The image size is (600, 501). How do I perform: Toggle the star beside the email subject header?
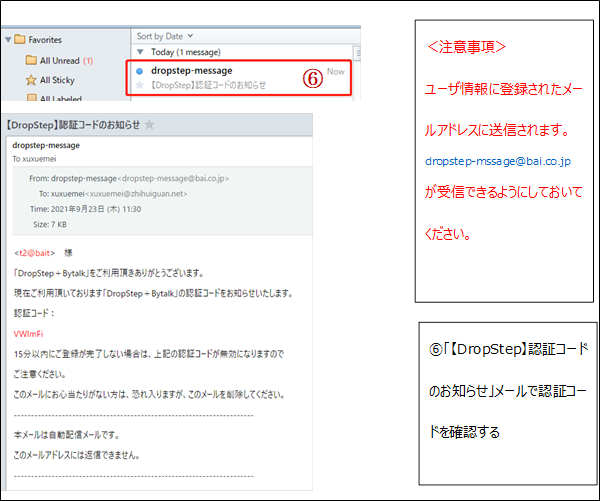coord(150,125)
